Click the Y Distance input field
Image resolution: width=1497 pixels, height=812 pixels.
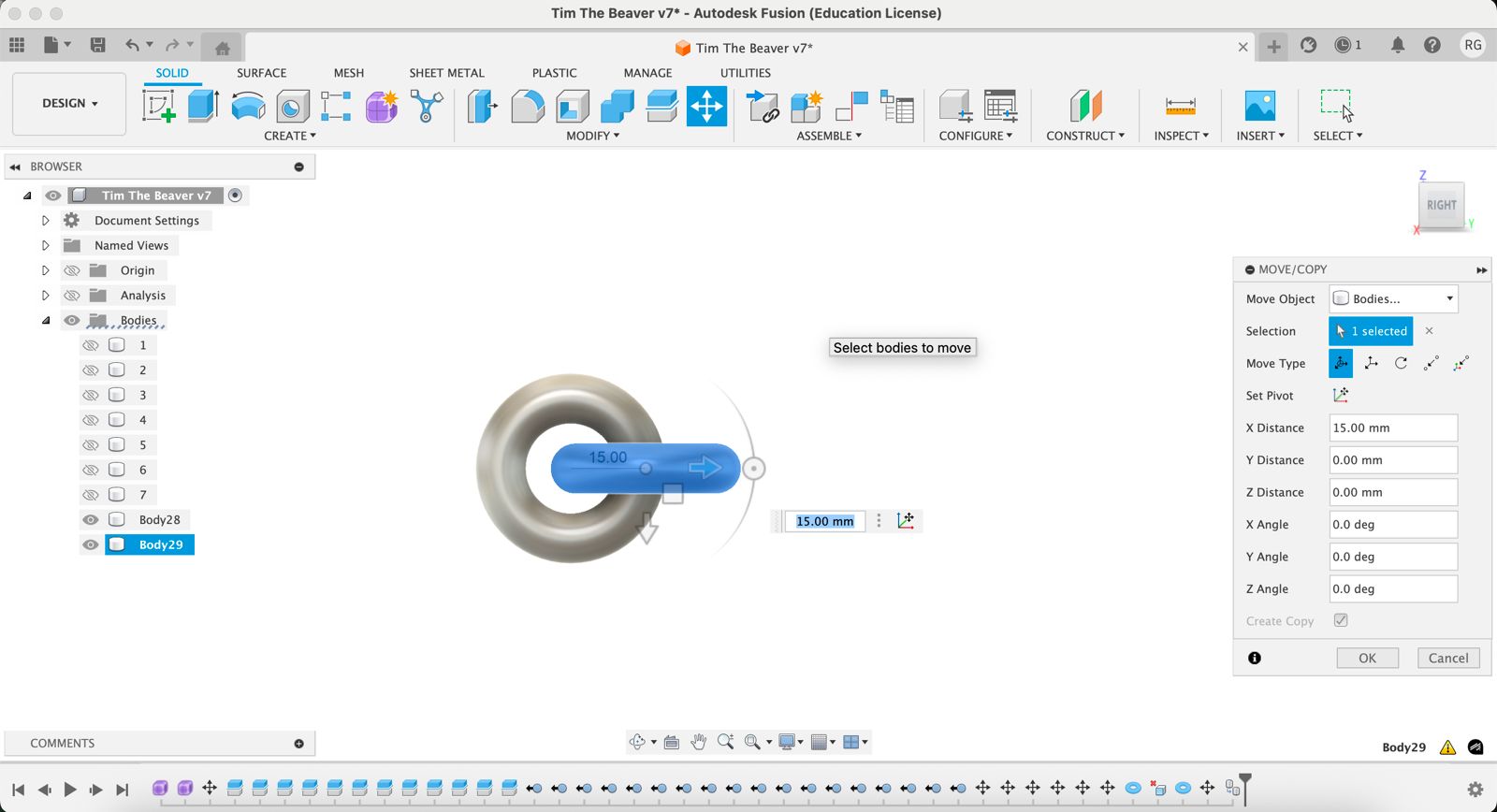click(x=1392, y=460)
